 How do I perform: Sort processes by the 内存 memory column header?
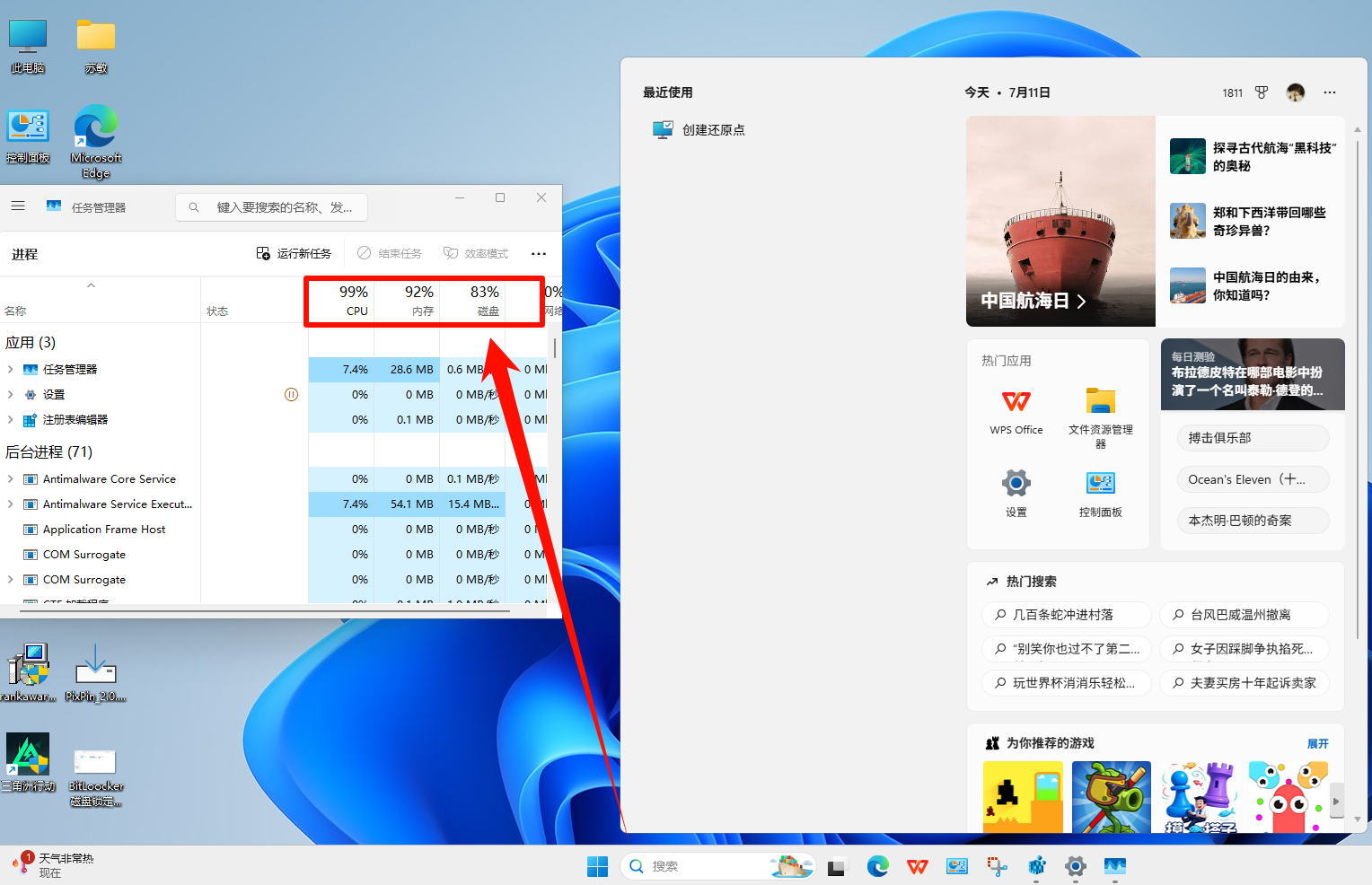pyautogui.click(x=407, y=301)
